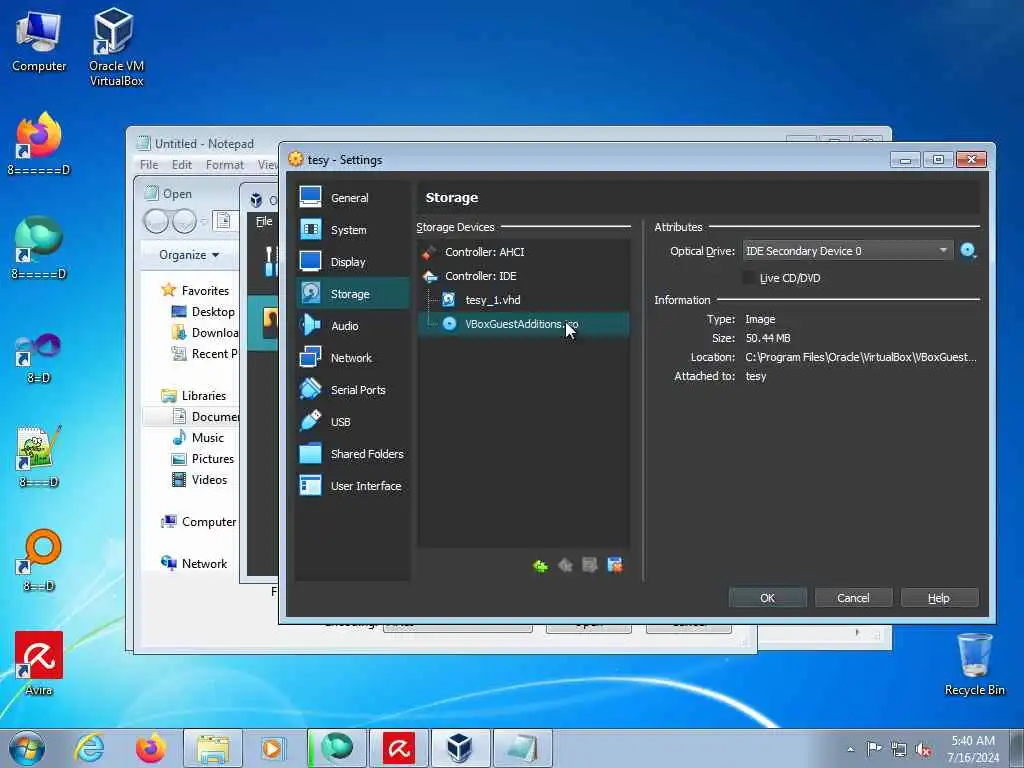Click the Action Center flag tray icon
1024x768 pixels.
click(874, 749)
